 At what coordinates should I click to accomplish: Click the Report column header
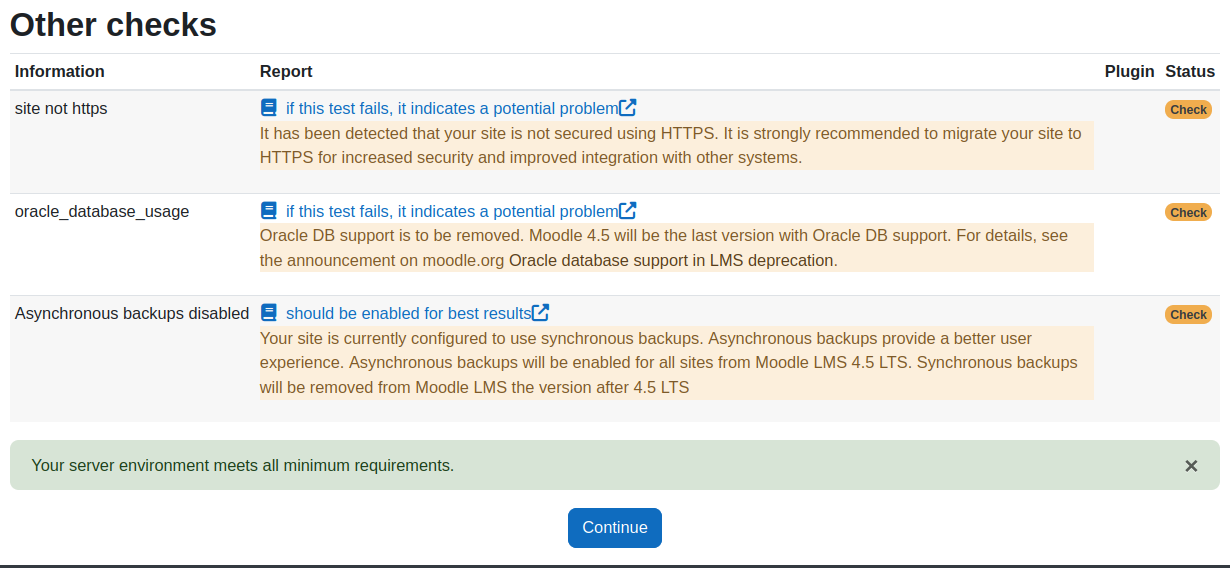286,72
